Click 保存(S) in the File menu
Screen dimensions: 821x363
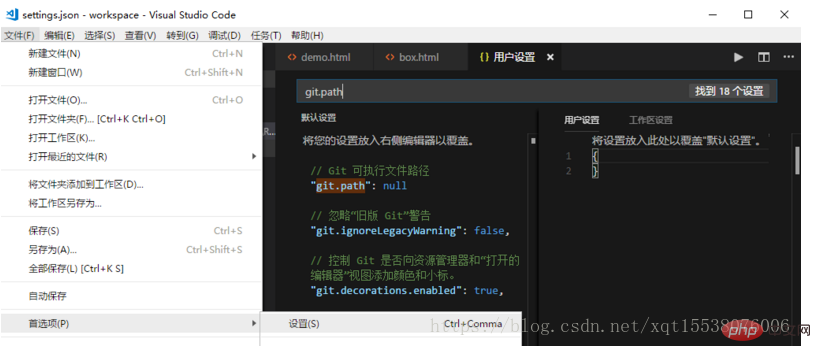pos(131,230)
